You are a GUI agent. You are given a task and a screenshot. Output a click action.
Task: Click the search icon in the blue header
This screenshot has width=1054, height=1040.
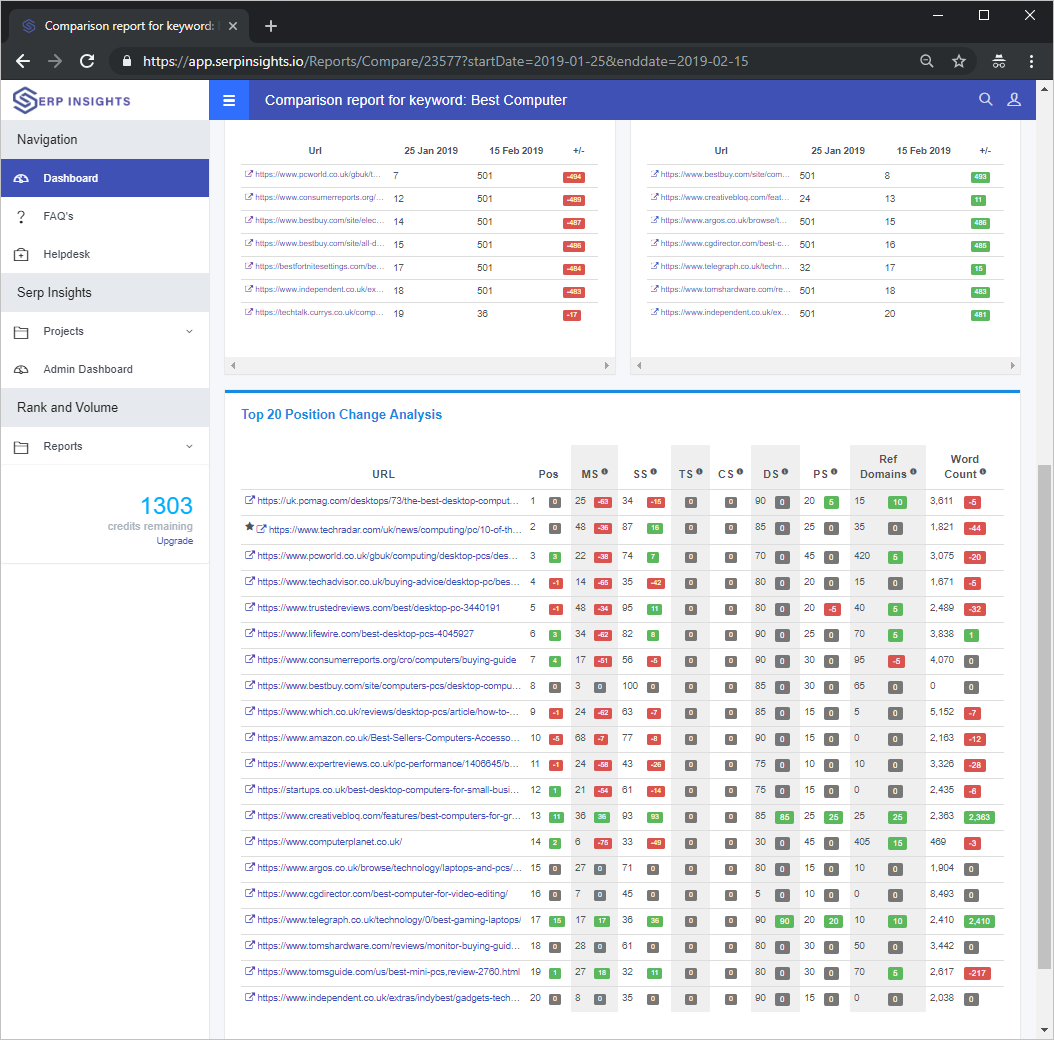tap(986, 100)
